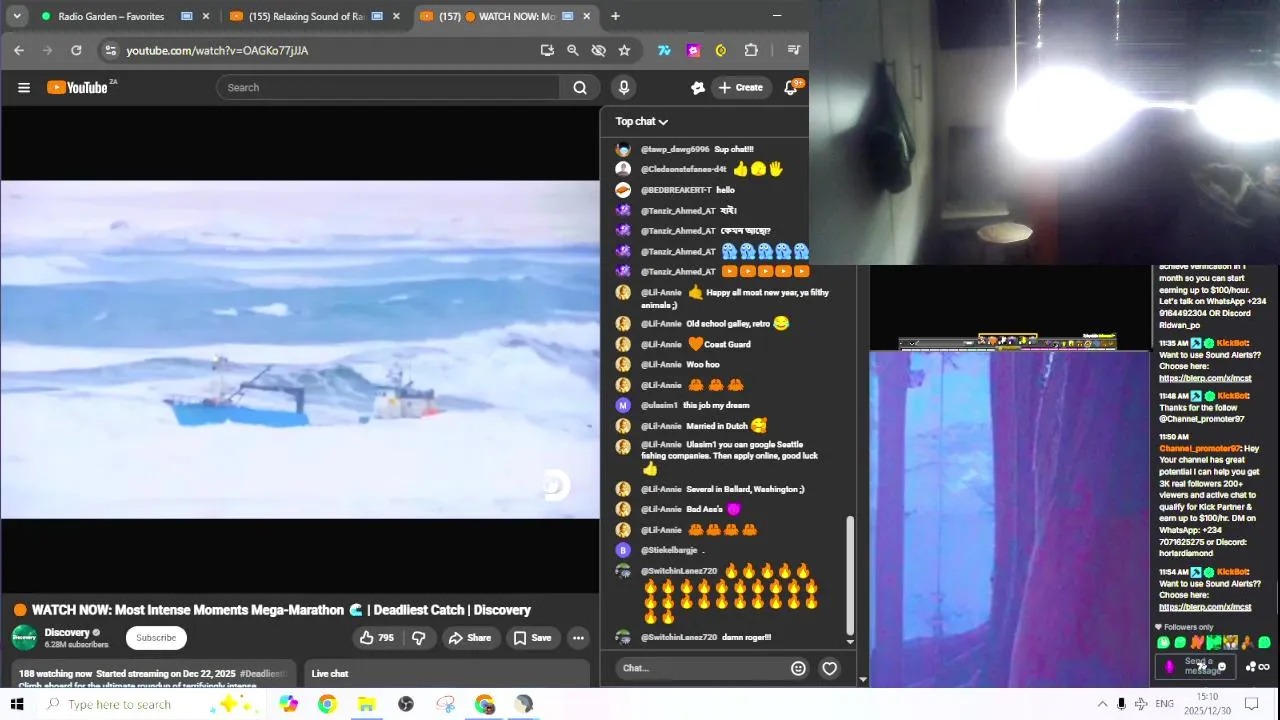Click the Deadliest Catch video player
Screen dimensions: 1280x720
coord(300,350)
